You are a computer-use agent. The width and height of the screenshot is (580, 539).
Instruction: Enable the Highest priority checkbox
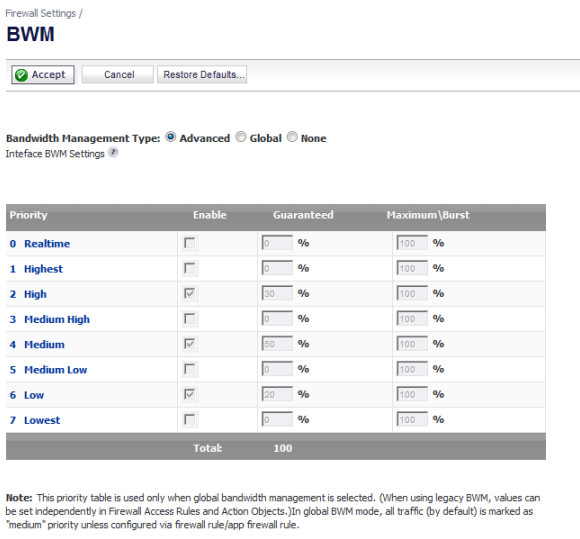(190, 268)
